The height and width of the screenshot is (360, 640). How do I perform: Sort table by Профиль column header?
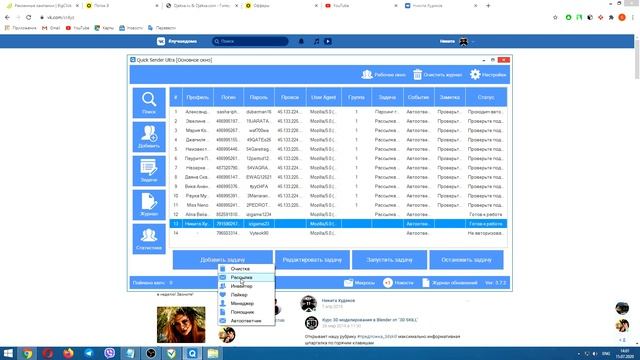click(198, 97)
